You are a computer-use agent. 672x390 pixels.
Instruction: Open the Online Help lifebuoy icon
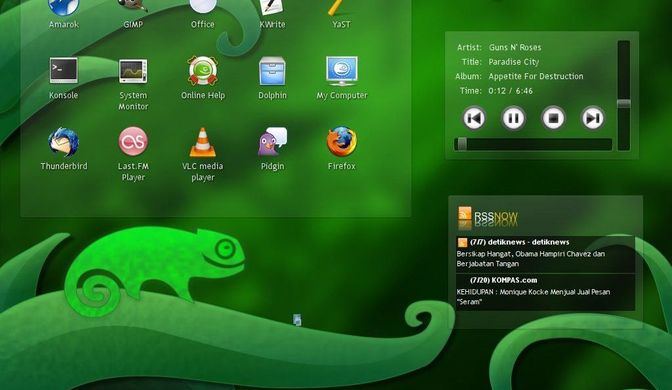click(203, 71)
